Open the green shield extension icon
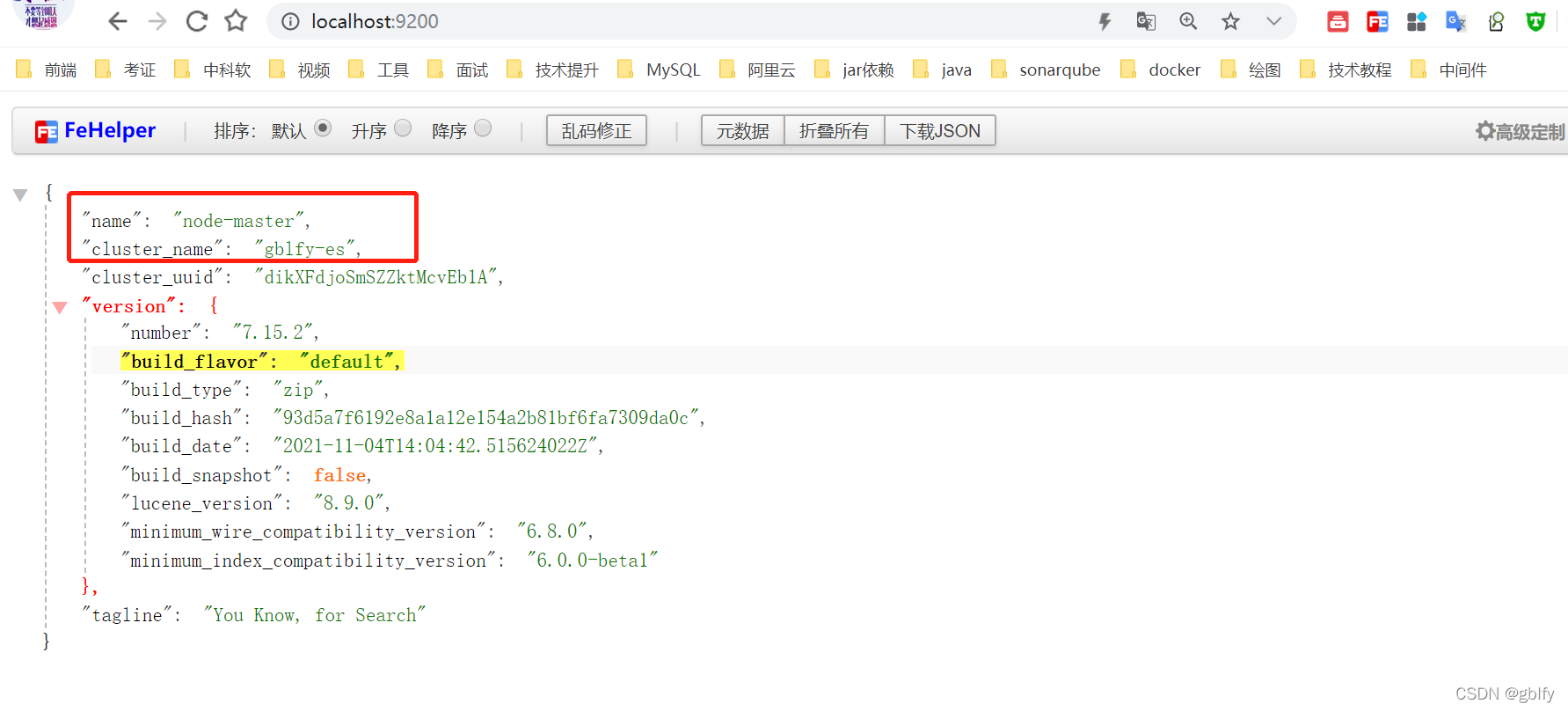1568x711 pixels. [x=1535, y=21]
